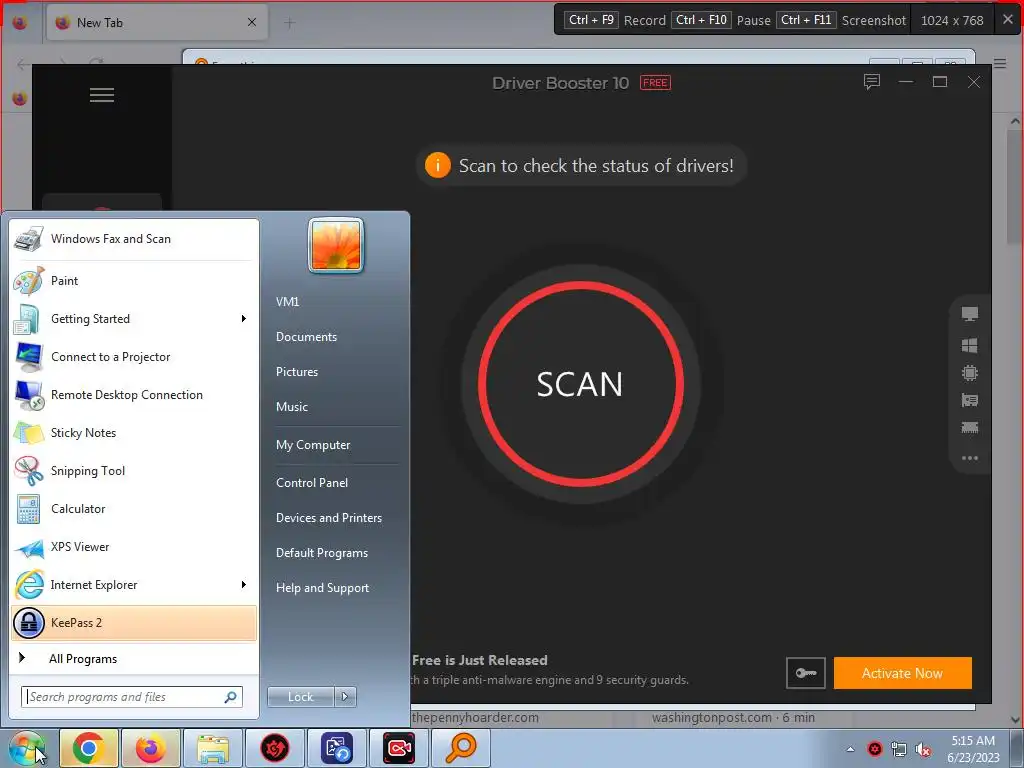Close the New Tab in Firefox
Screen dimensions: 1024x768
click(x=251, y=22)
